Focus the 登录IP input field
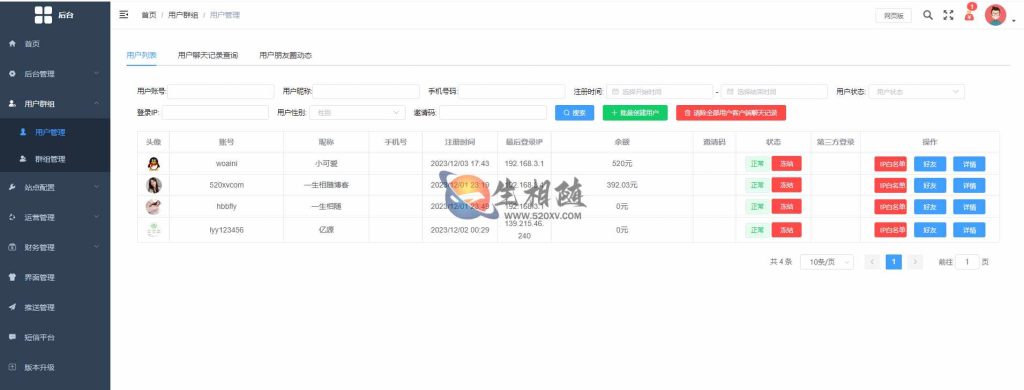The height and width of the screenshot is (390, 1024). (x=215, y=112)
